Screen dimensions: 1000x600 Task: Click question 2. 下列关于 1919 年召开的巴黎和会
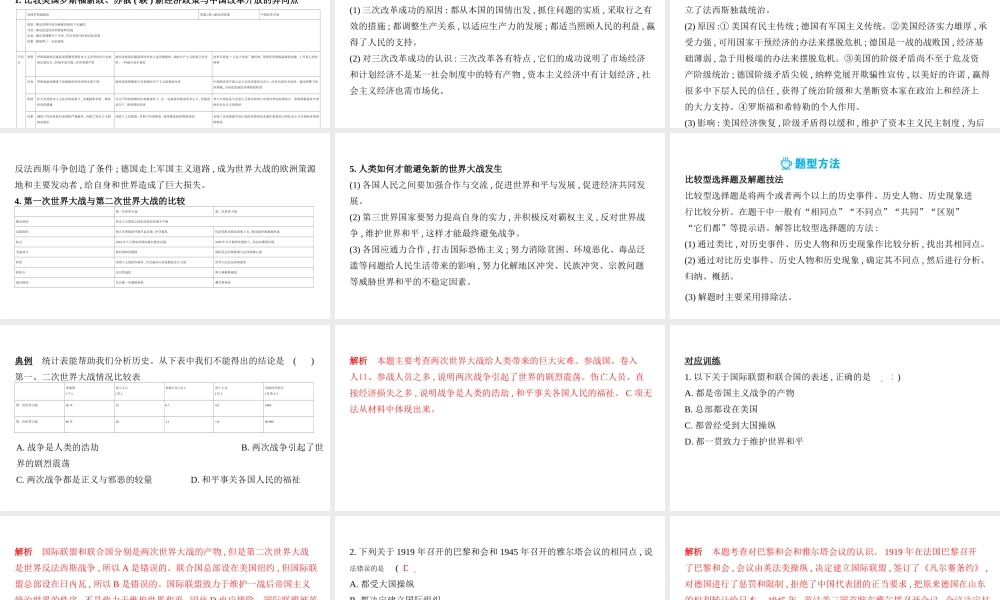pos(501,552)
